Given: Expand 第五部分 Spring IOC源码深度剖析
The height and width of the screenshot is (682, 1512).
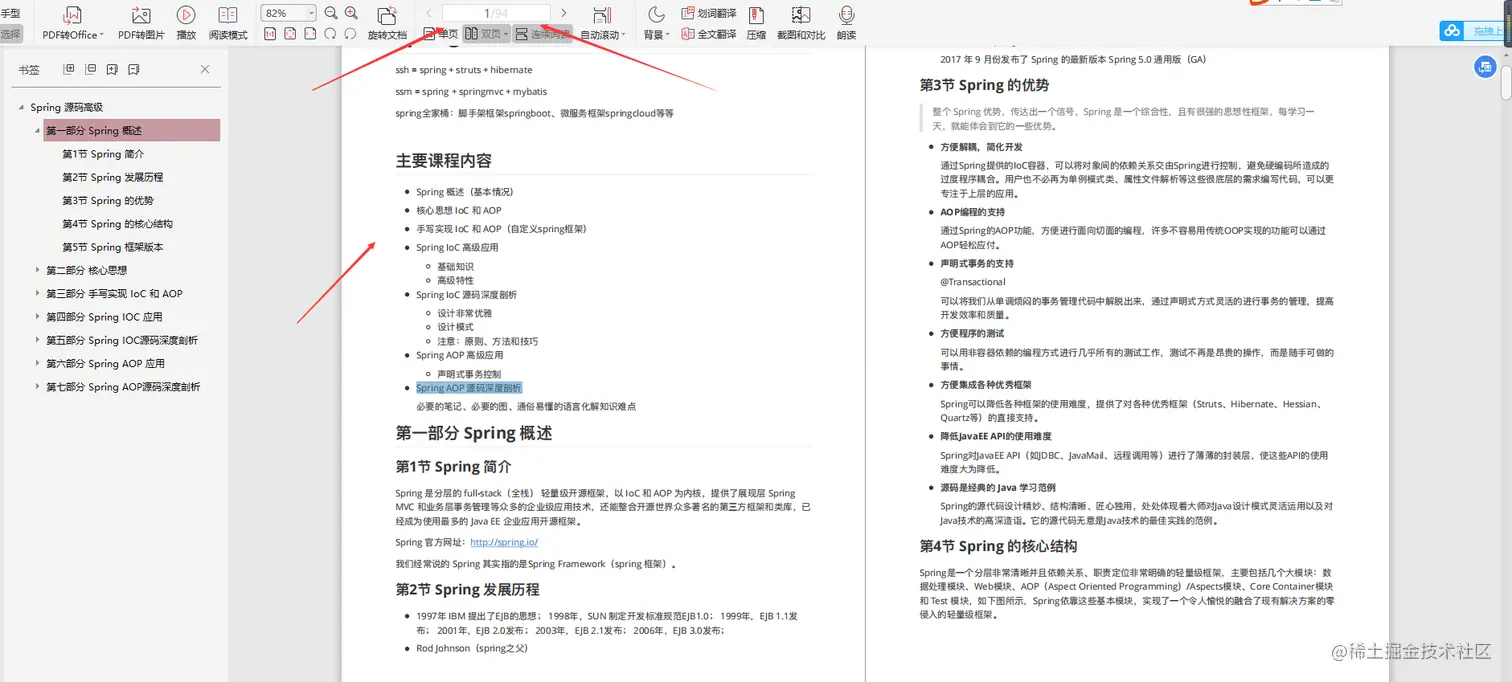Looking at the screenshot, I should (38, 340).
